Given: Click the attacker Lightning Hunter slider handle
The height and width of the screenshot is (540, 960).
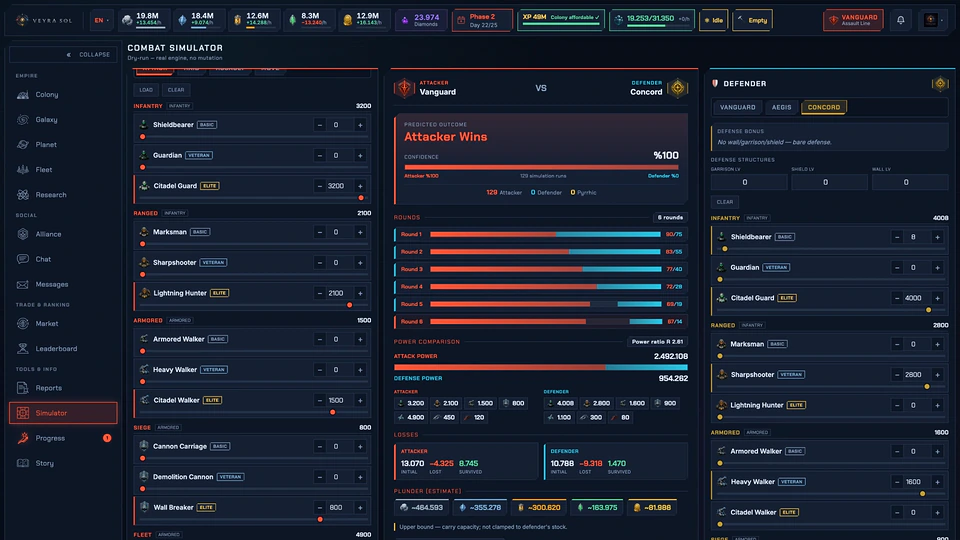Looking at the screenshot, I should [x=350, y=305].
